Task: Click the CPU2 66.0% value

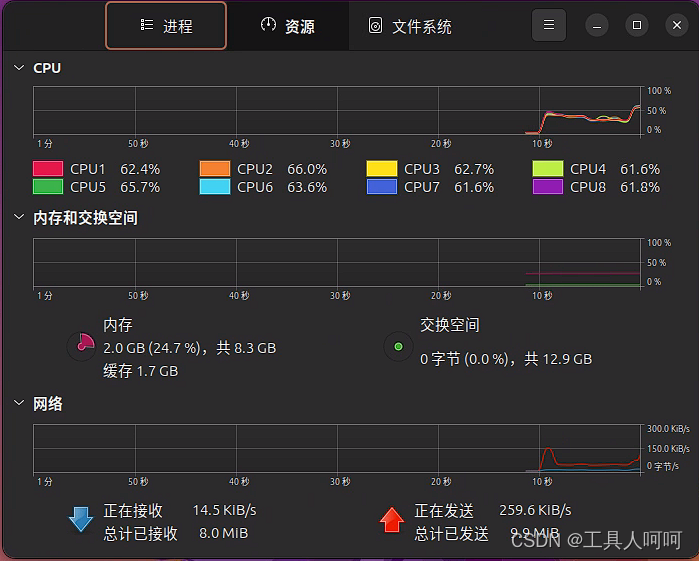Action: [x=307, y=169]
